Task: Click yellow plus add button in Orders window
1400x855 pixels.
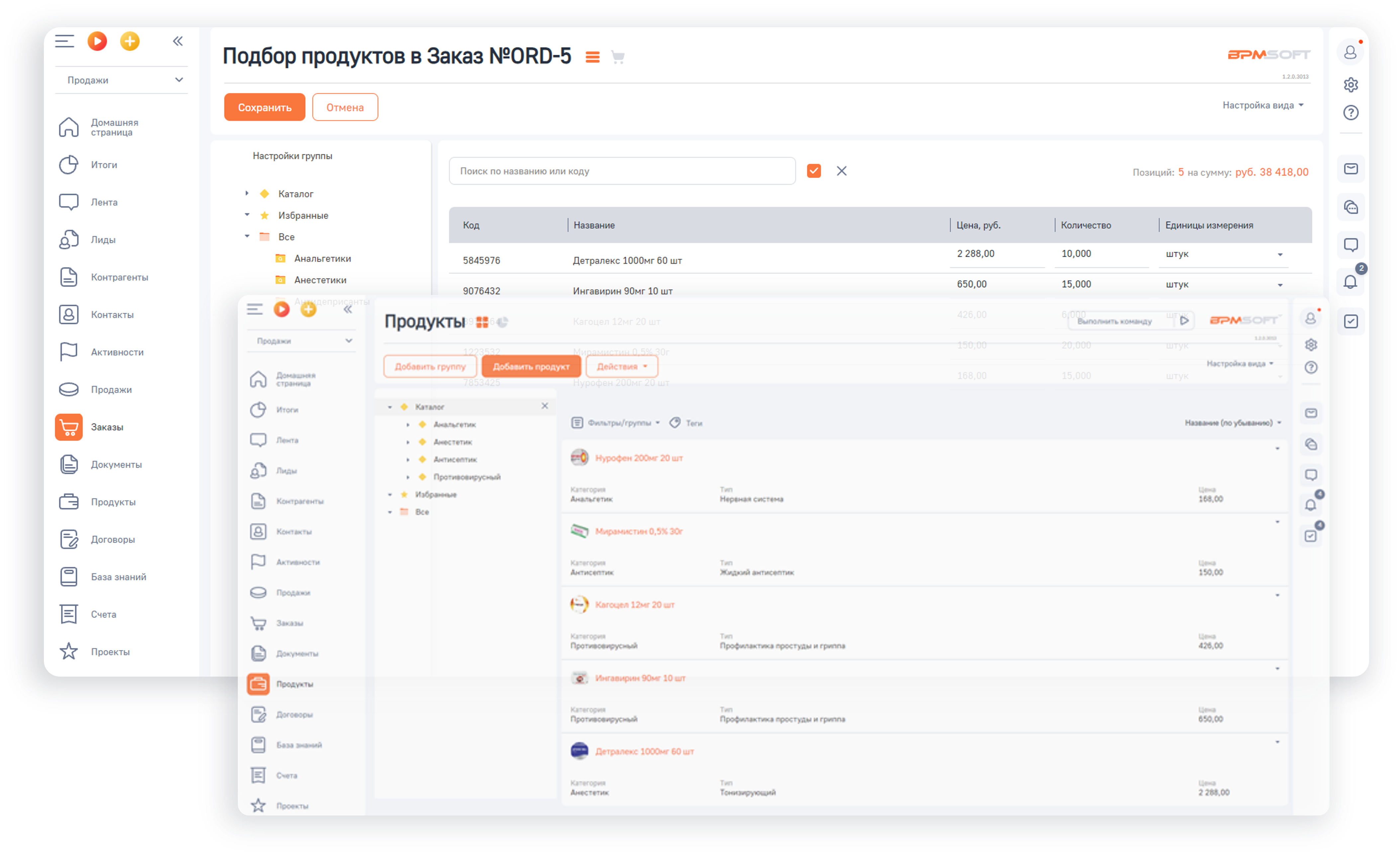Action: coord(130,41)
